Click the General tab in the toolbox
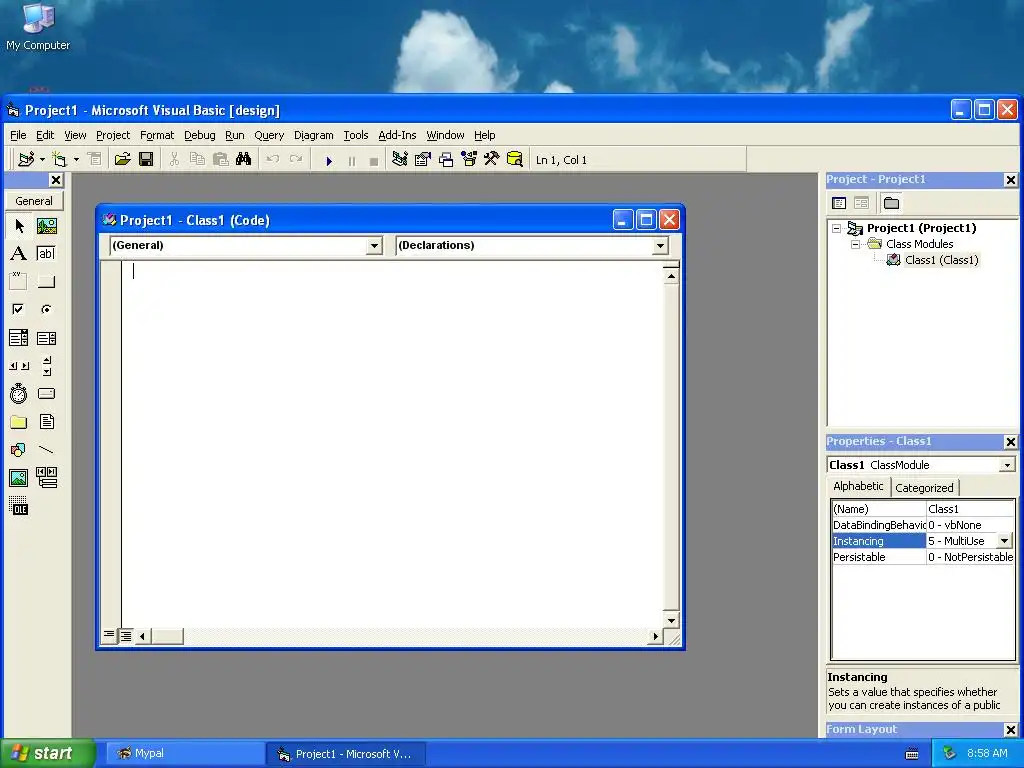Image resolution: width=1024 pixels, height=768 pixels. click(34, 201)
